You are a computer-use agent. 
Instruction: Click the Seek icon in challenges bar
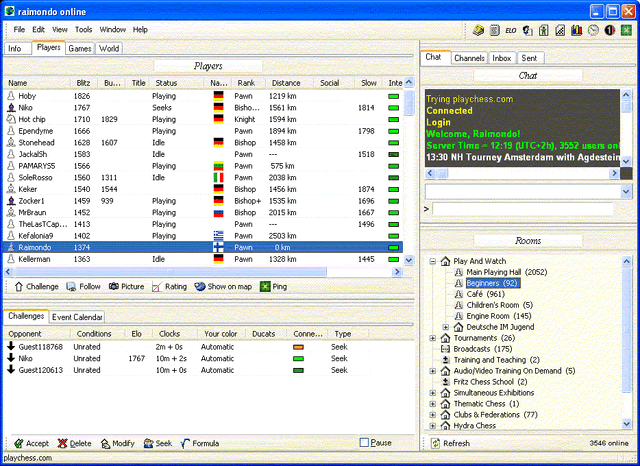[149, 444]
